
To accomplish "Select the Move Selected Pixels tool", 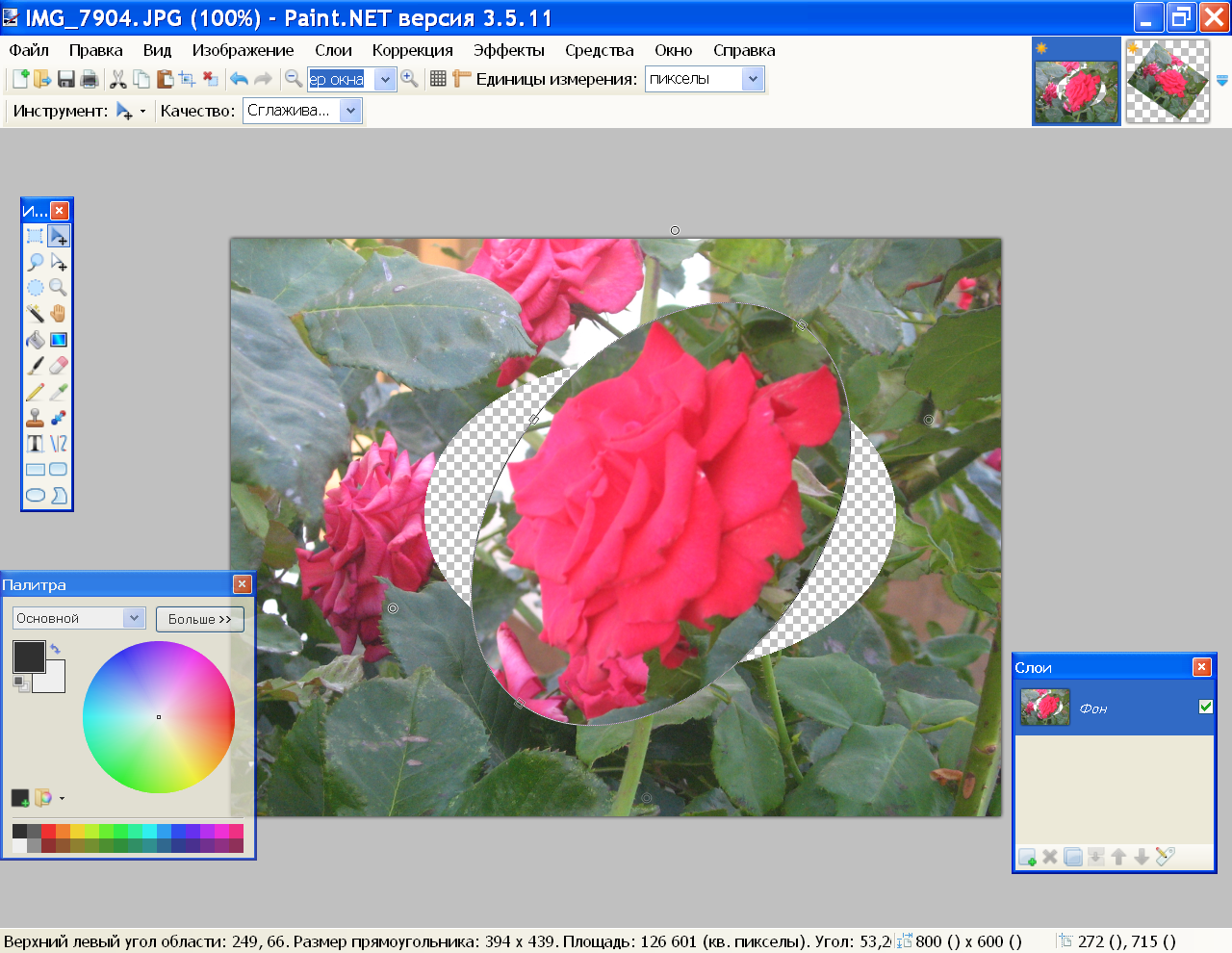I will [x=59, y=236].
